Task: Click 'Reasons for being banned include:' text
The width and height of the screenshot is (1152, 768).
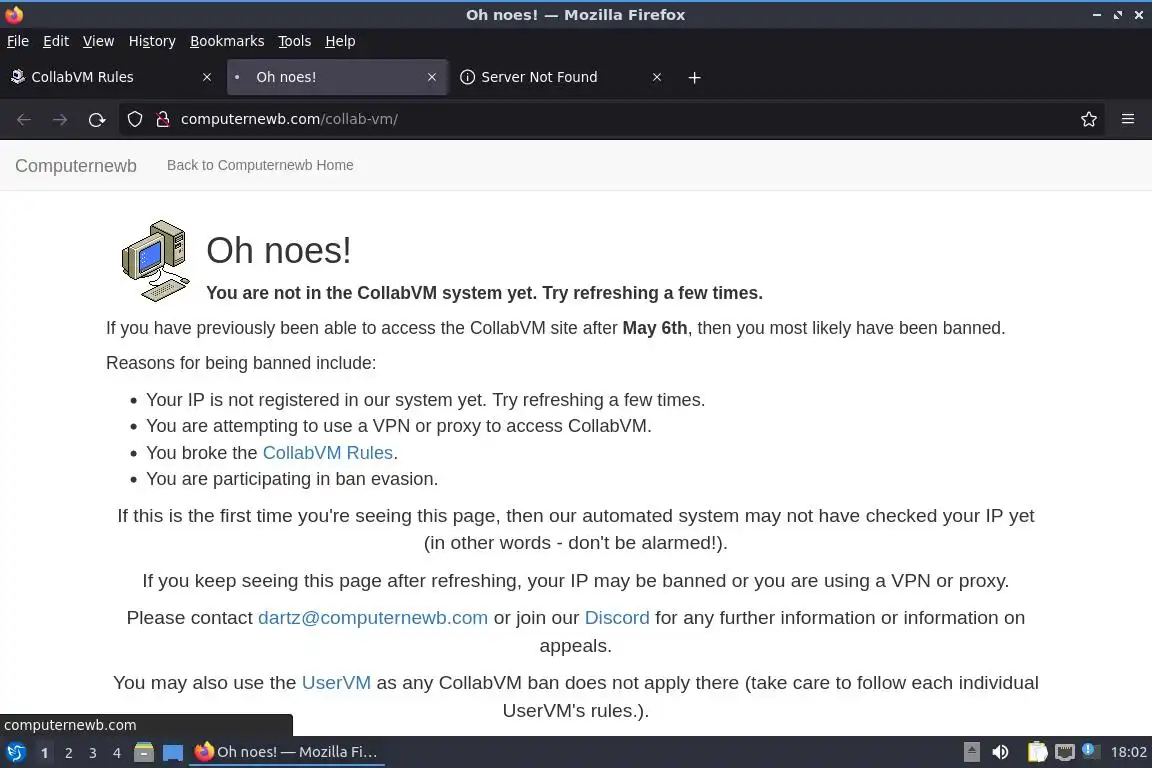Action: [241, 363]
